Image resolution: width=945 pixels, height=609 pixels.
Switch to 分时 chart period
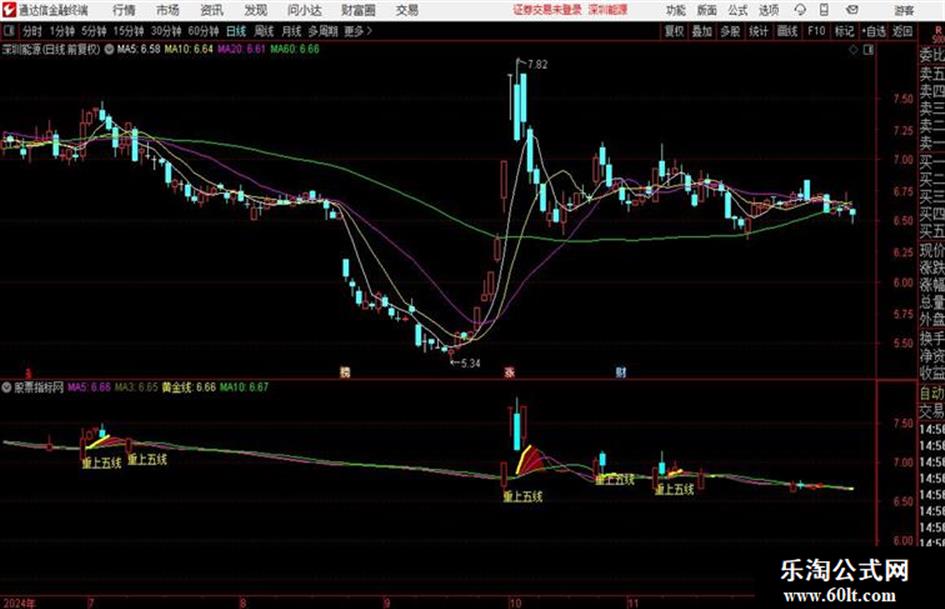[x=33, y=31]
